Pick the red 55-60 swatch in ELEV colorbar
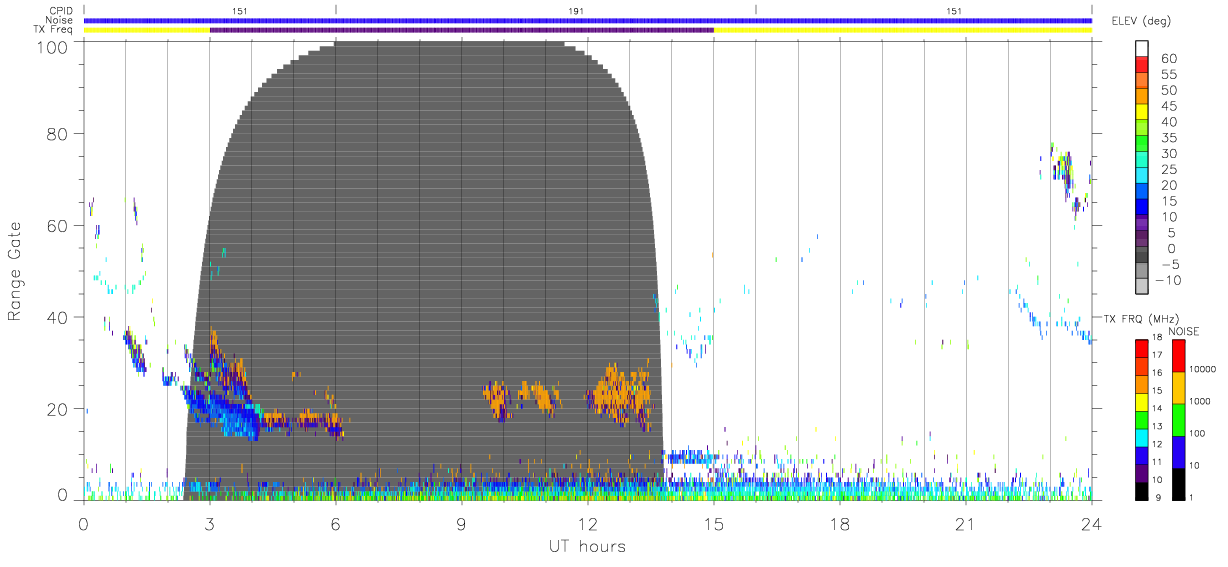 pyautogui.click(x=1142, y=63)
